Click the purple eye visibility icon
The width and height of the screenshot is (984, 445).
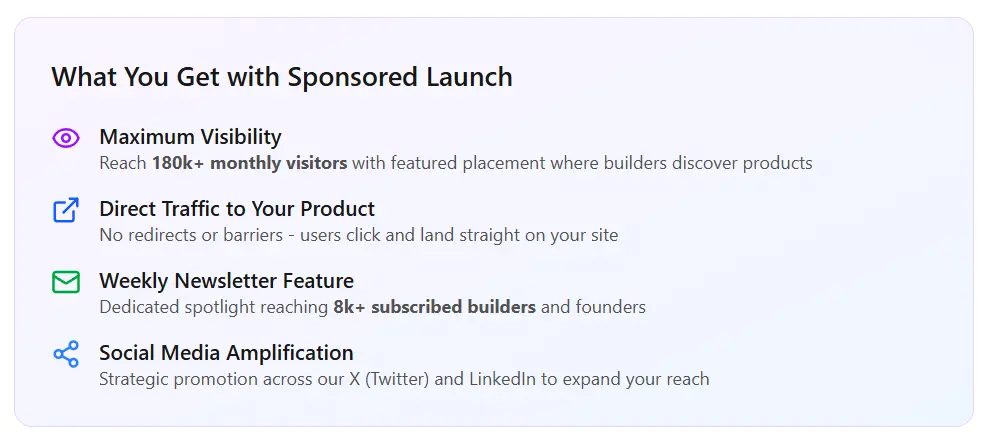pyautogui.click(x=66, y=138)
